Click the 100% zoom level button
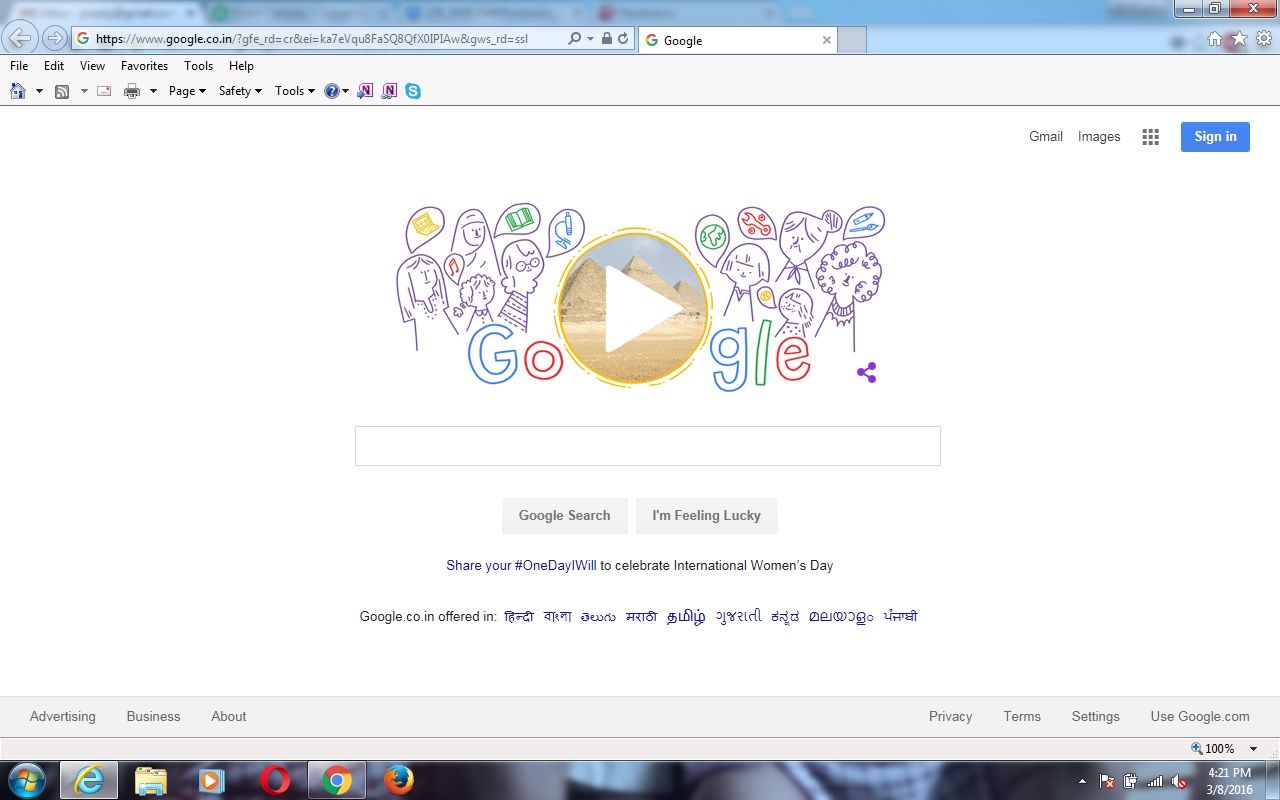The height and width of the screenshot is (800, 1280). tap(1213, 749)
